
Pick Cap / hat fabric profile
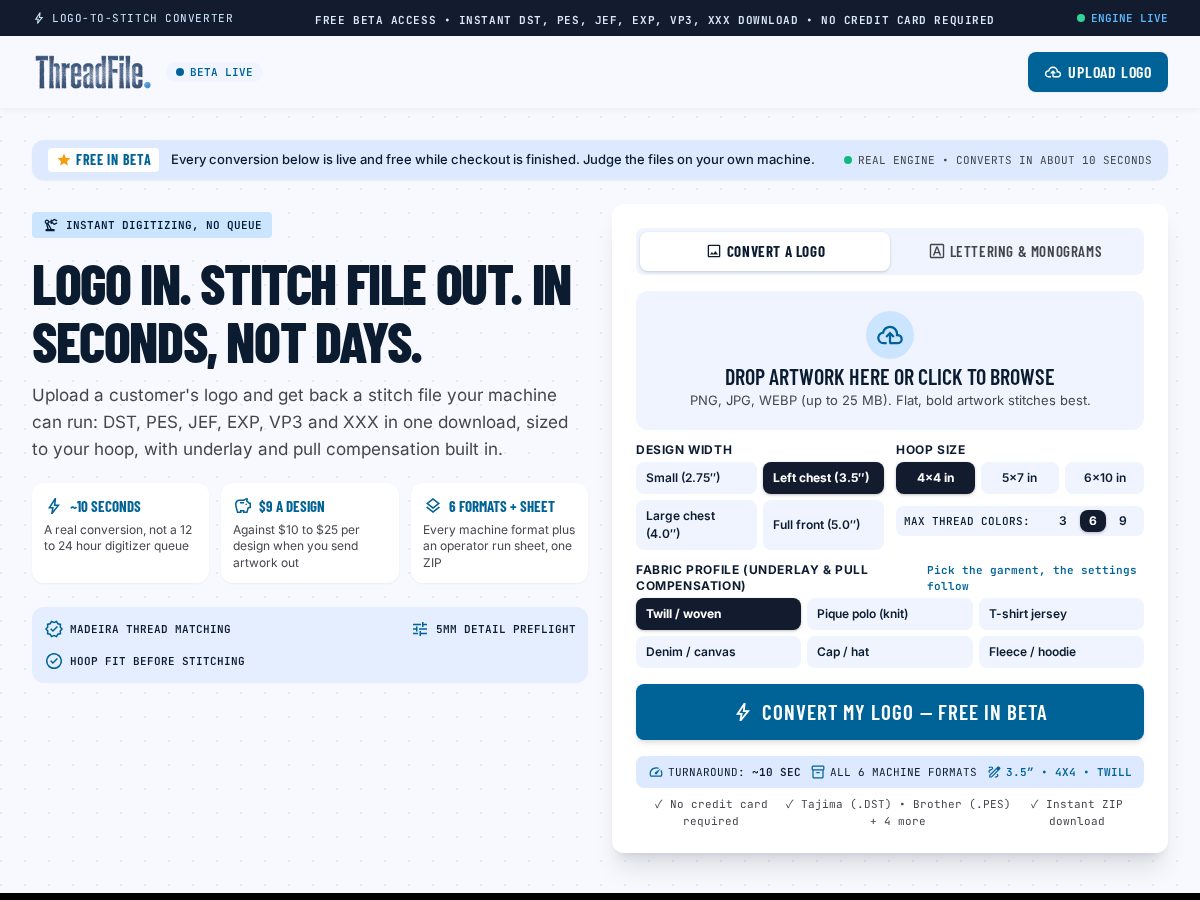click(x=890, y=652)
